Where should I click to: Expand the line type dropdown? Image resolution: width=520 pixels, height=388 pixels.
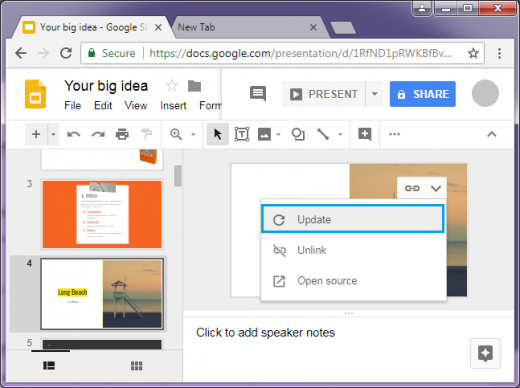tap(340, 134)
